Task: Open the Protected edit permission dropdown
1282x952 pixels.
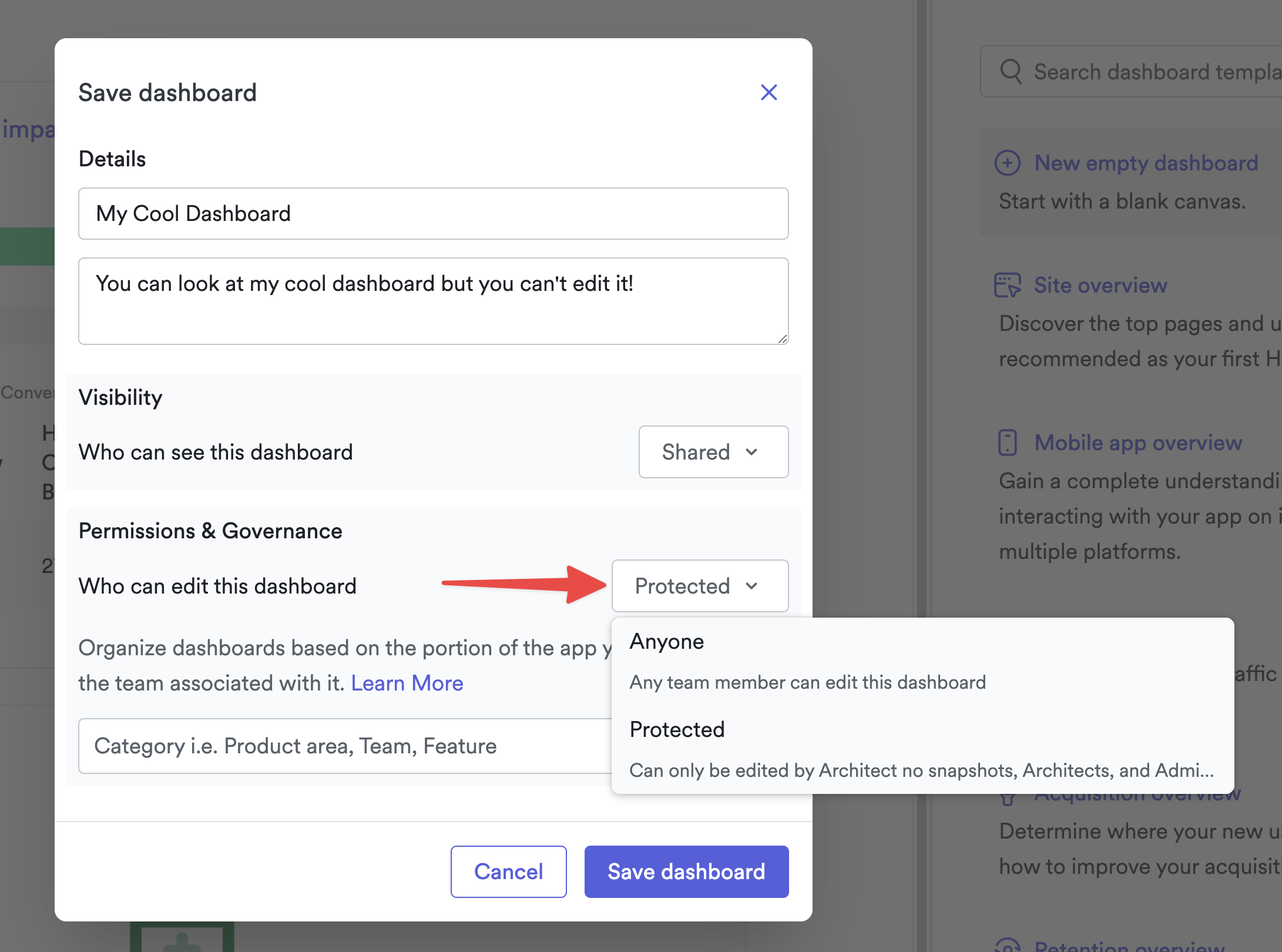Action: 700,586
